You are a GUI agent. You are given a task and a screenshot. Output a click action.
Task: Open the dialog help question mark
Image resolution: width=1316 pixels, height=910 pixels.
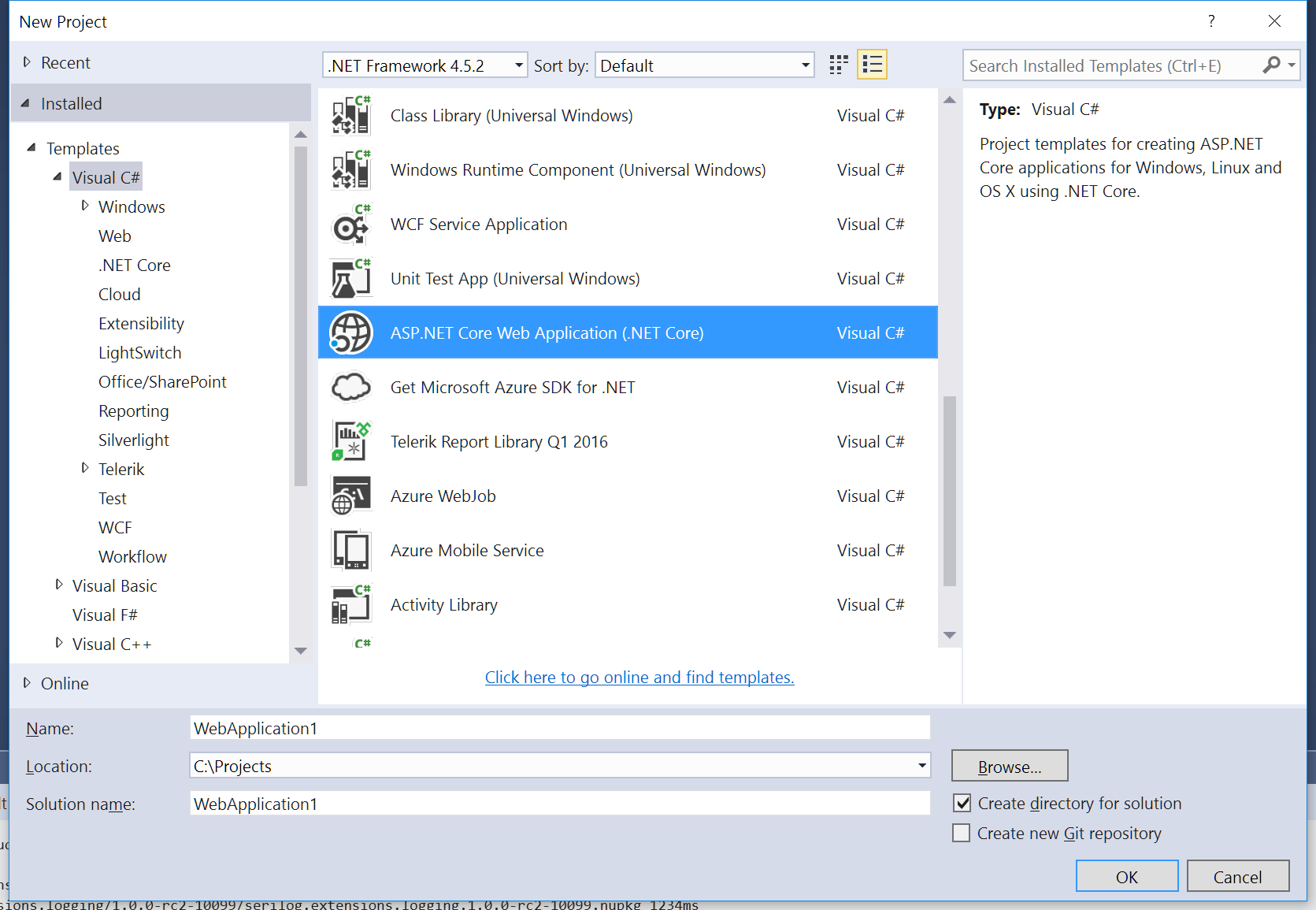point(1211,21)
